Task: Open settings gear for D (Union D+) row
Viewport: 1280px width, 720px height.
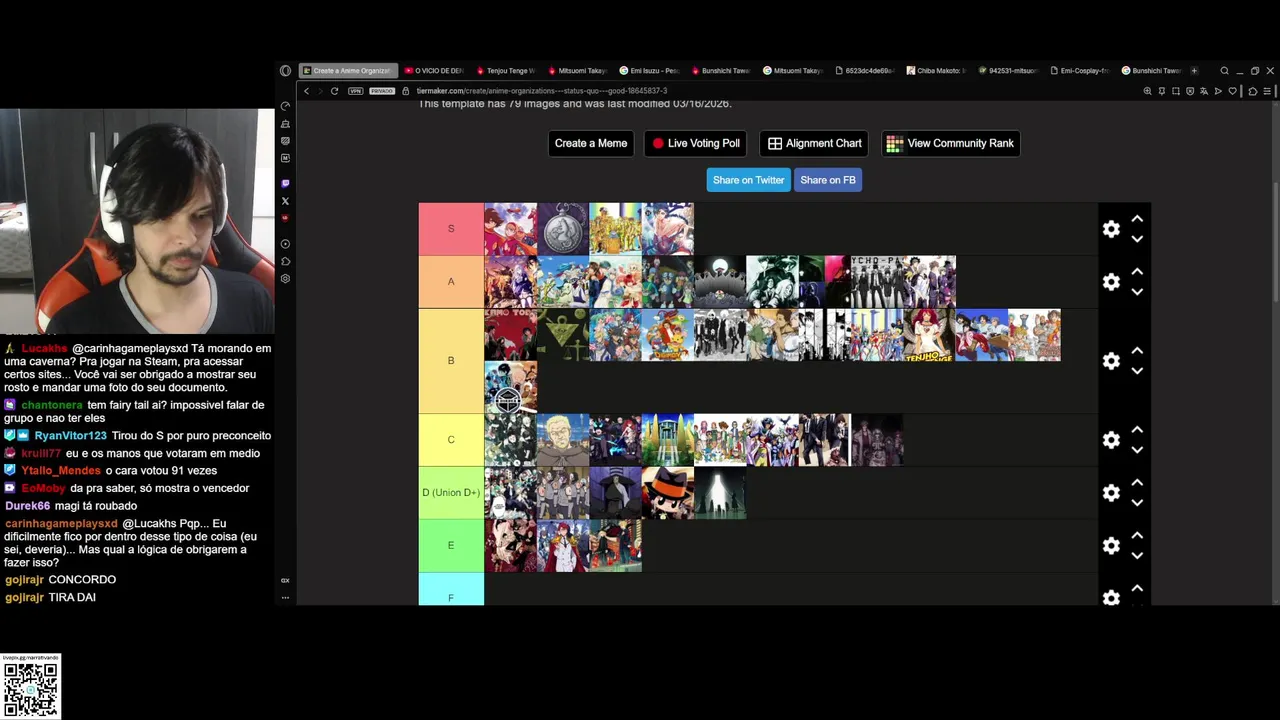Action: click(x=1111, y=493)
